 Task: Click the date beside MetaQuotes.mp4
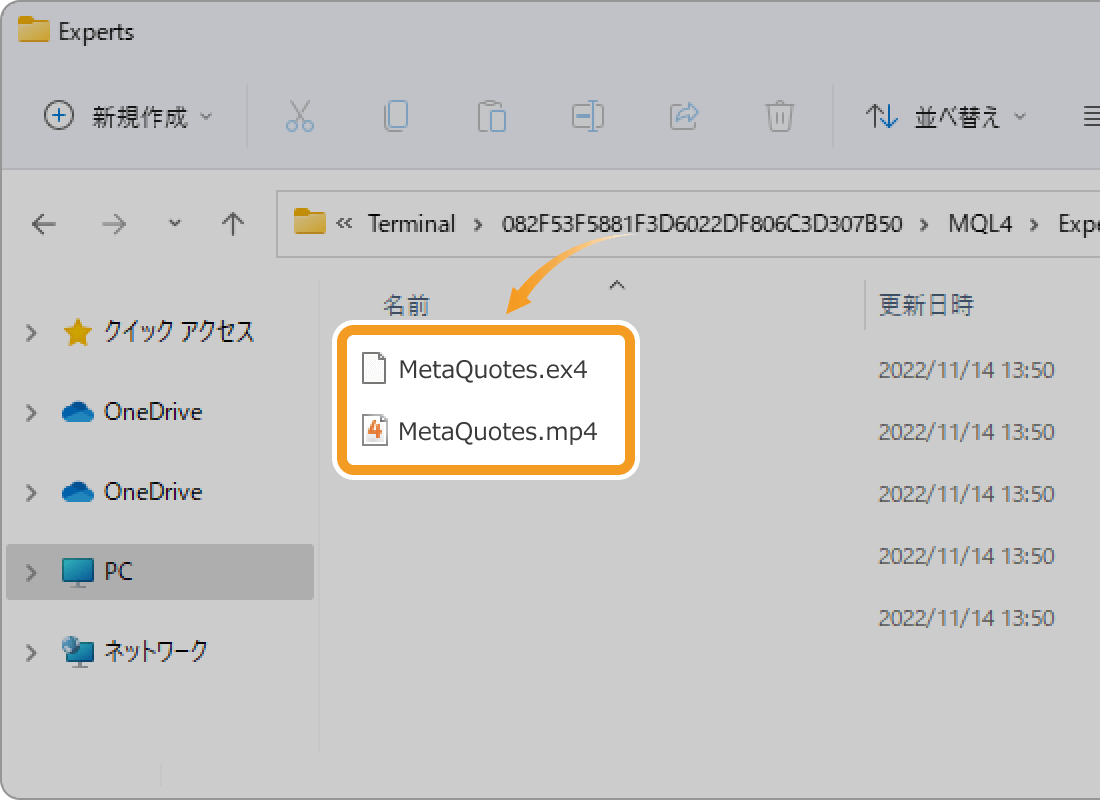pyautogui.click(x=967, y=432)
